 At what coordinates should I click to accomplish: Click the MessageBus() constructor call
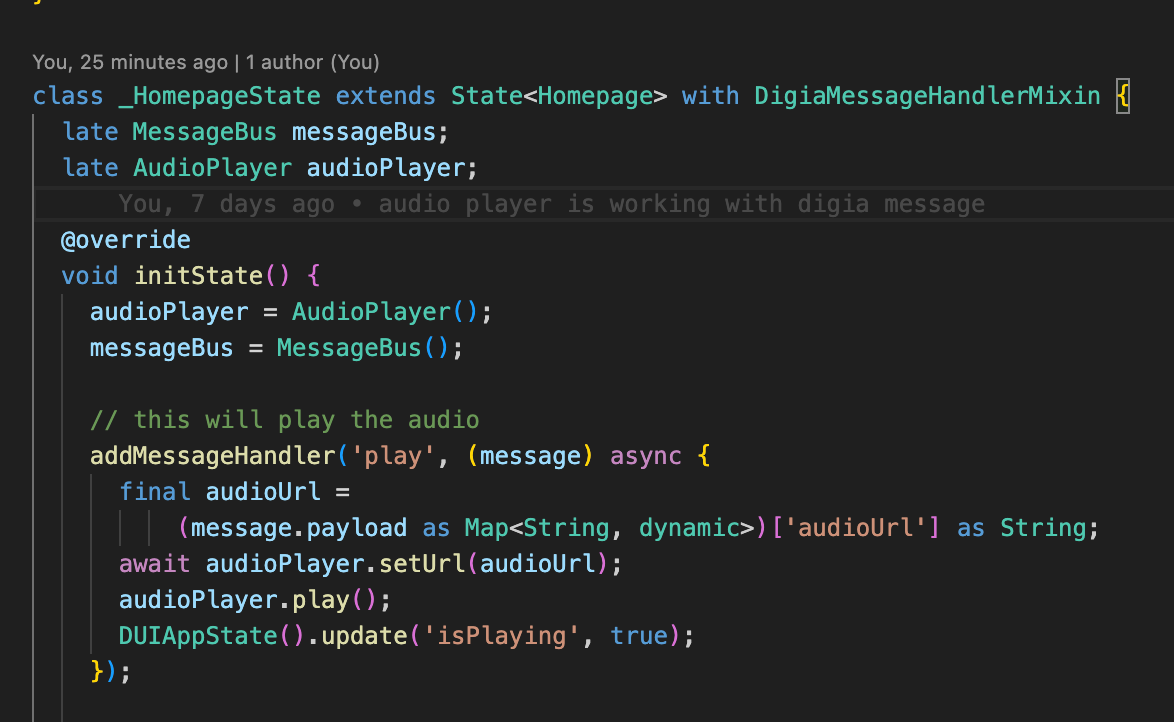362,348
